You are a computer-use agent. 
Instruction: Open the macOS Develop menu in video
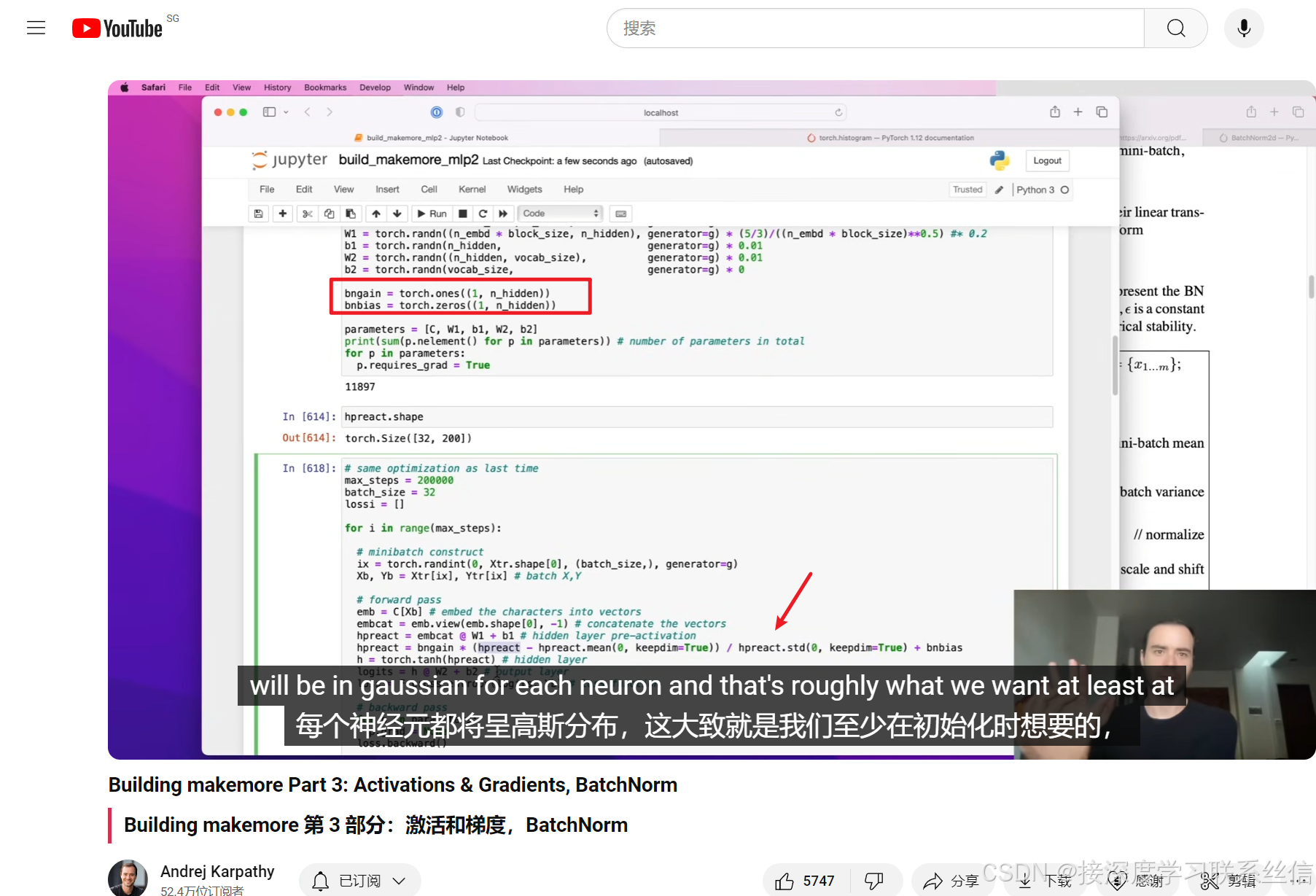click(375, 87)
